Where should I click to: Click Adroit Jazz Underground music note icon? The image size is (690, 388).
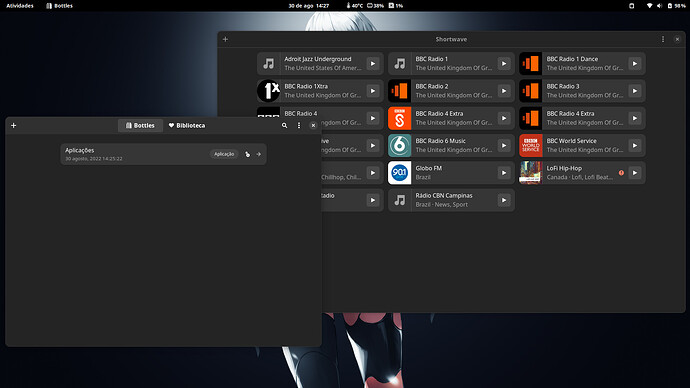268,64
